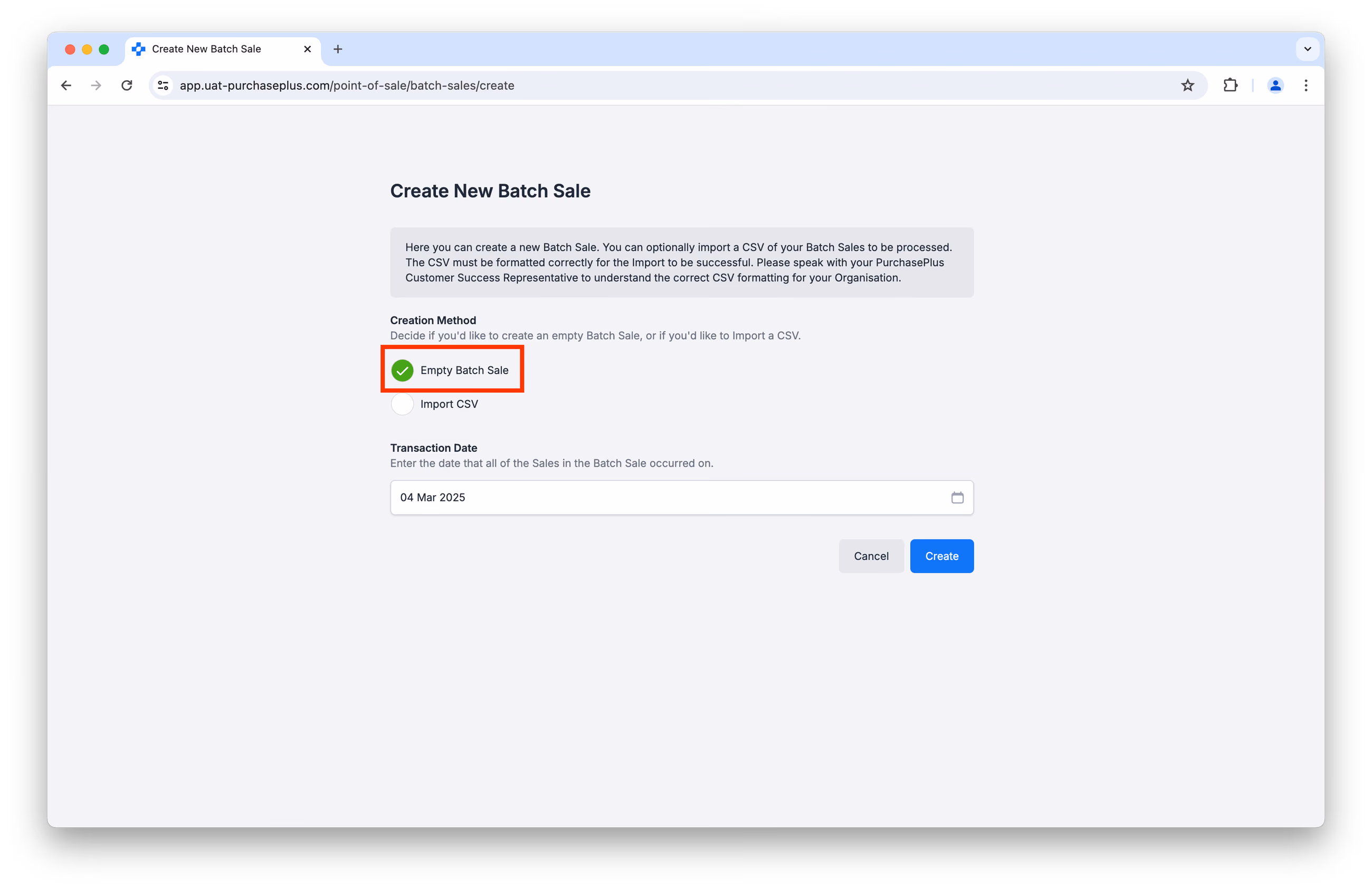This screenshot has height=890, width=1372.
Task: Maximize the window with the green button
Action: [104, 49]
